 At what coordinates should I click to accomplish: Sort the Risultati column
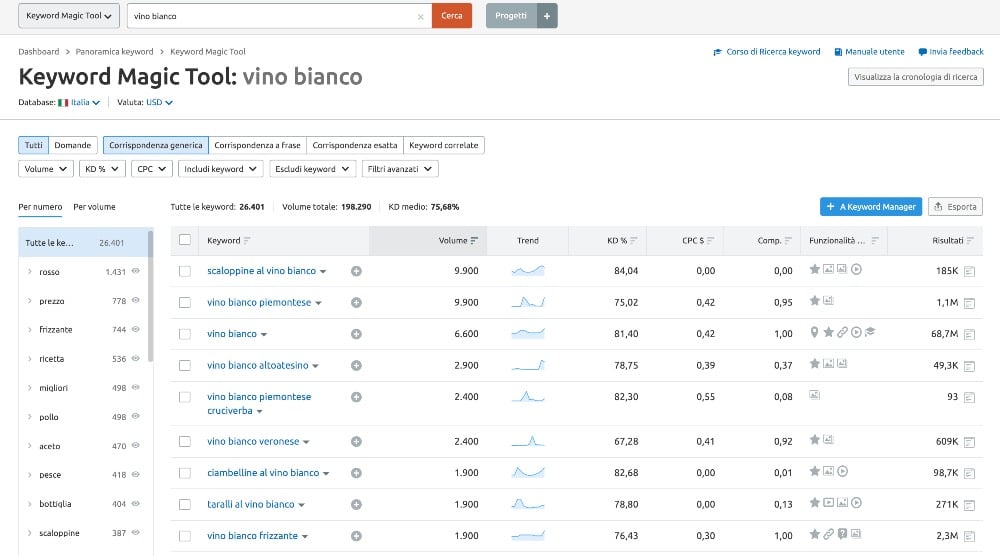(x=970, y=240)
